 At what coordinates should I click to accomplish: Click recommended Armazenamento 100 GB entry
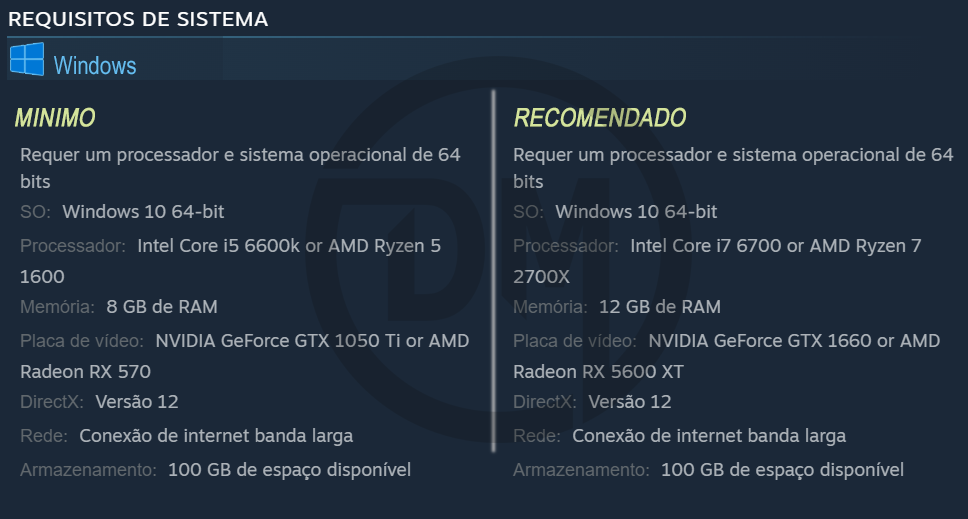[708, 470]
